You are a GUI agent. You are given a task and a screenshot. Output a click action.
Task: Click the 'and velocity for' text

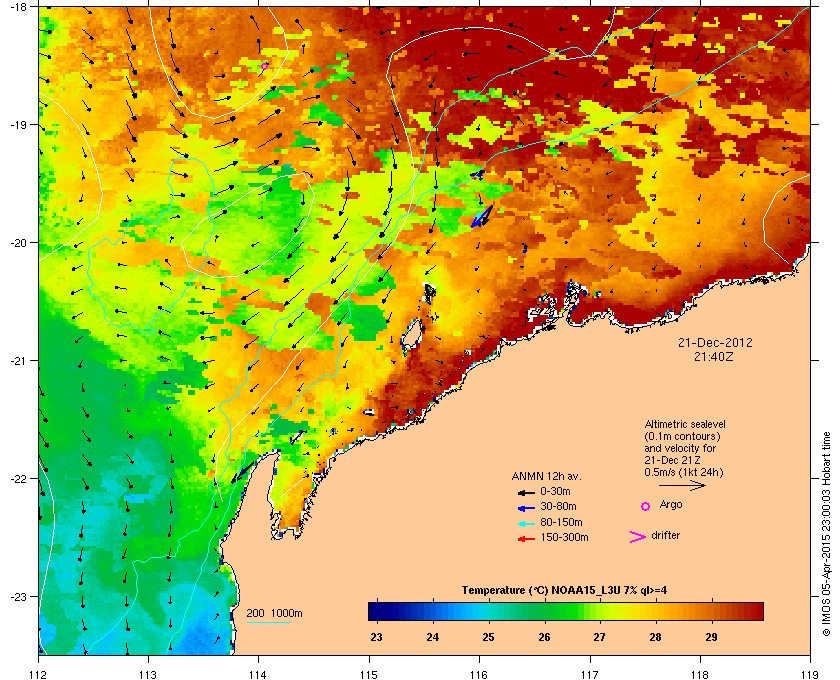[x=680, y=448]
